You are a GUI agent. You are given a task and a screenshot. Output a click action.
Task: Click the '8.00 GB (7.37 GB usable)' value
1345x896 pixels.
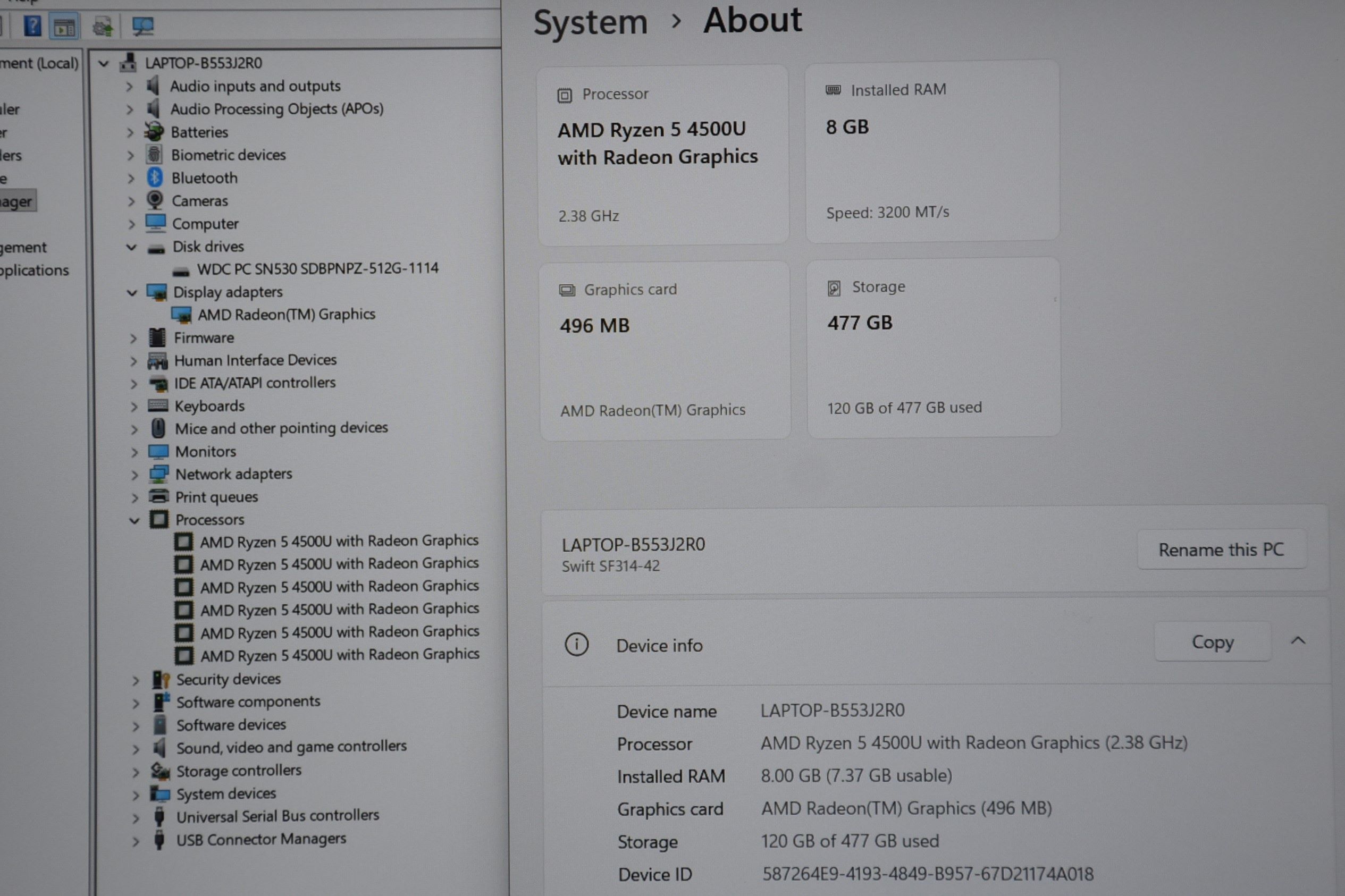point(856,775)
